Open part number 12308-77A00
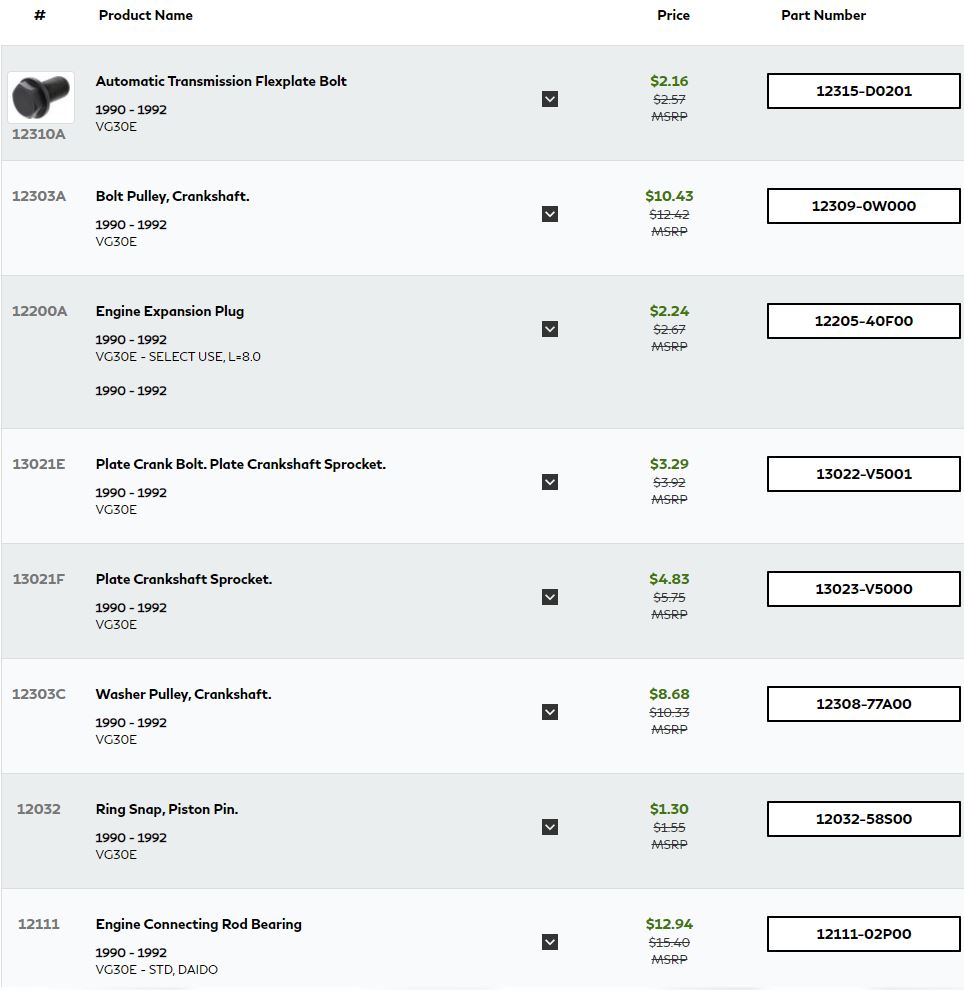Screen dimensions: 964x990 864,704
